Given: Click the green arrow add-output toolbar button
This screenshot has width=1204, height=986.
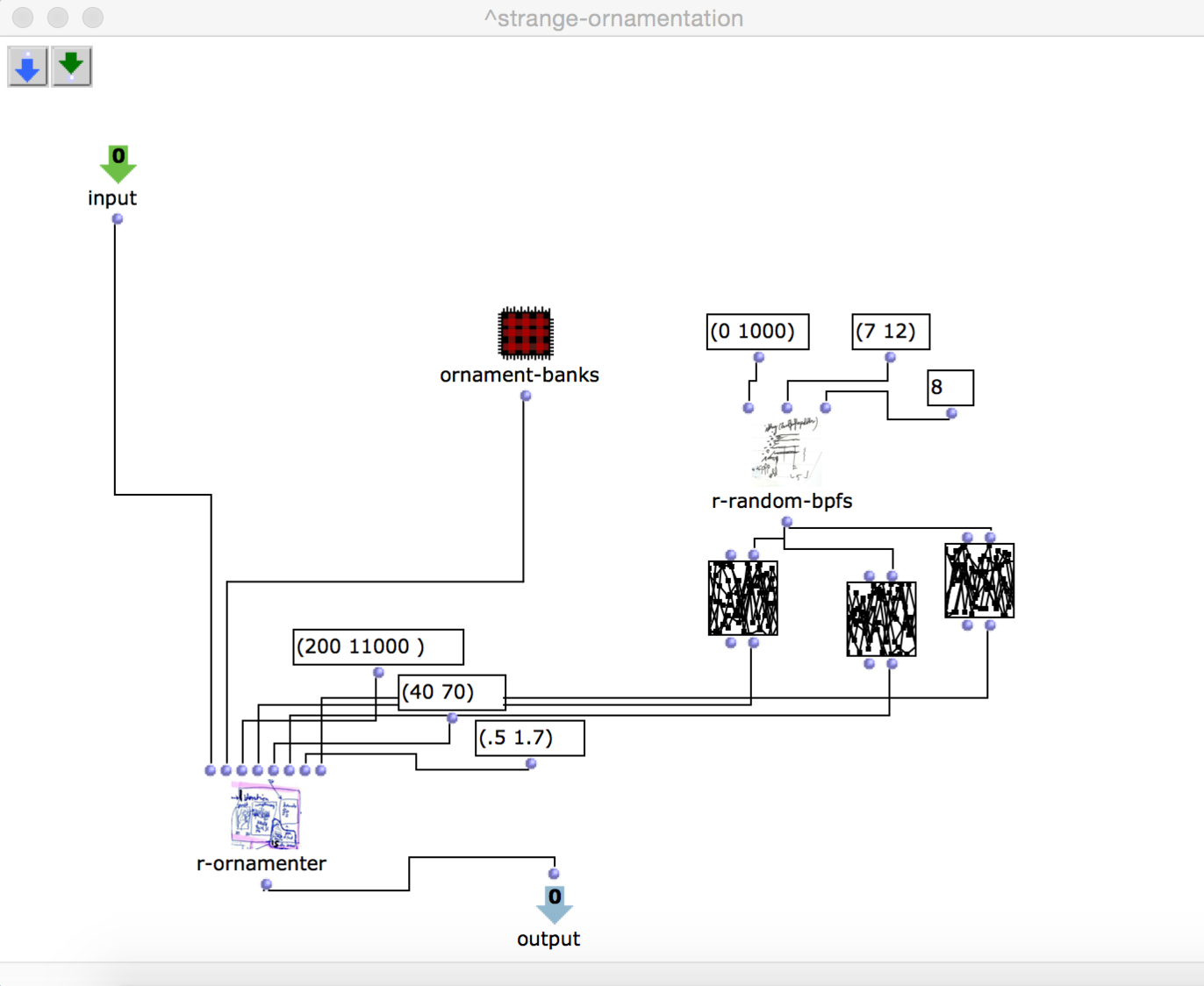Looking at the screenshot, I should point(71,67).
